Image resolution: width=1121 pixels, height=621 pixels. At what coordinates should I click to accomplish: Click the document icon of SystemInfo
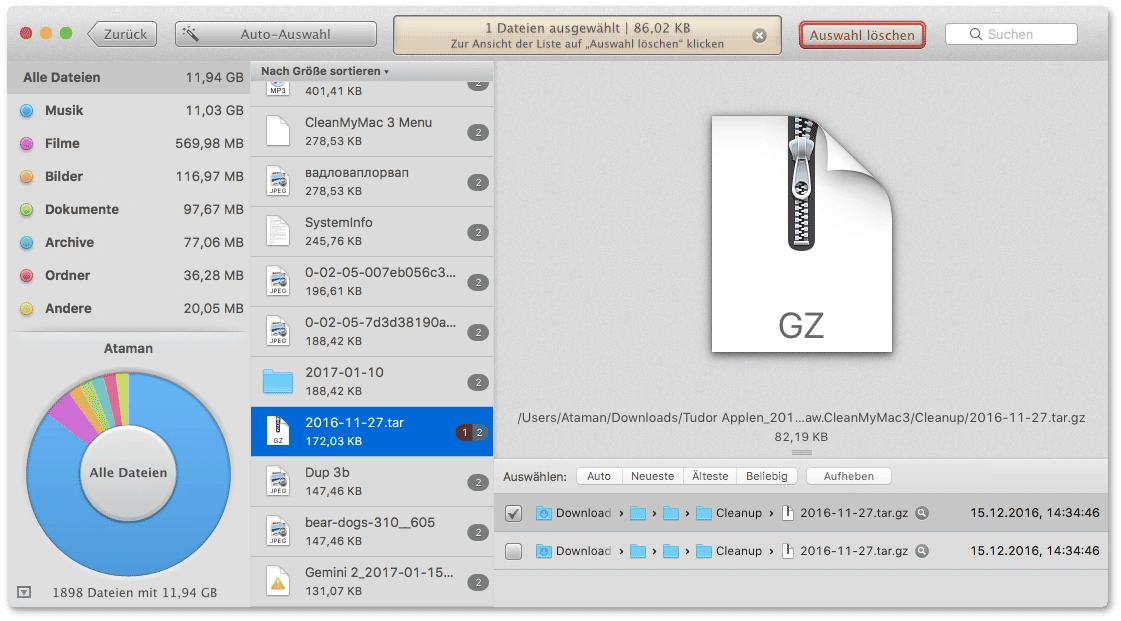[x=278, y=232]
